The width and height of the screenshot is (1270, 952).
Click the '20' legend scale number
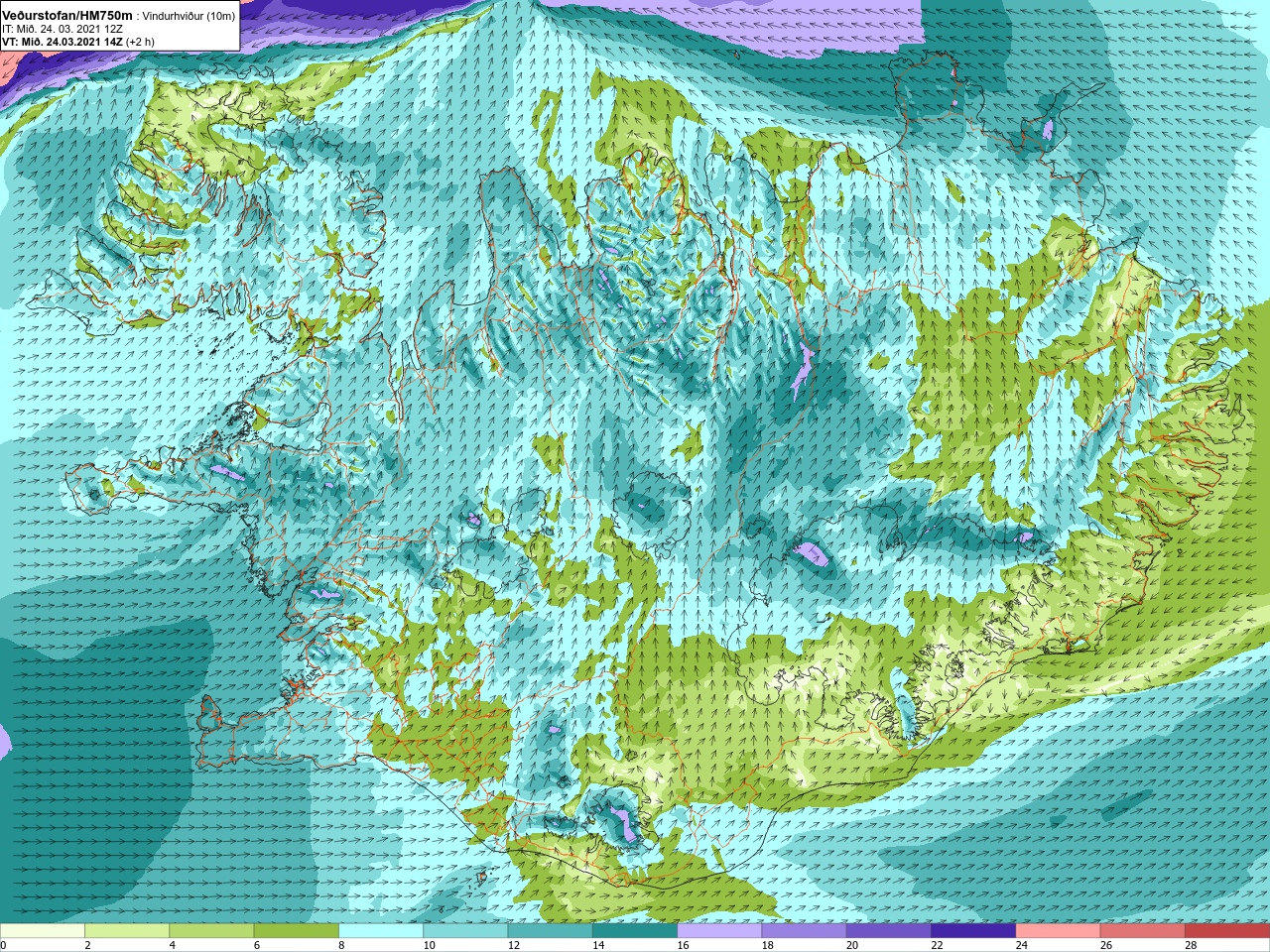tap(853, 945)
